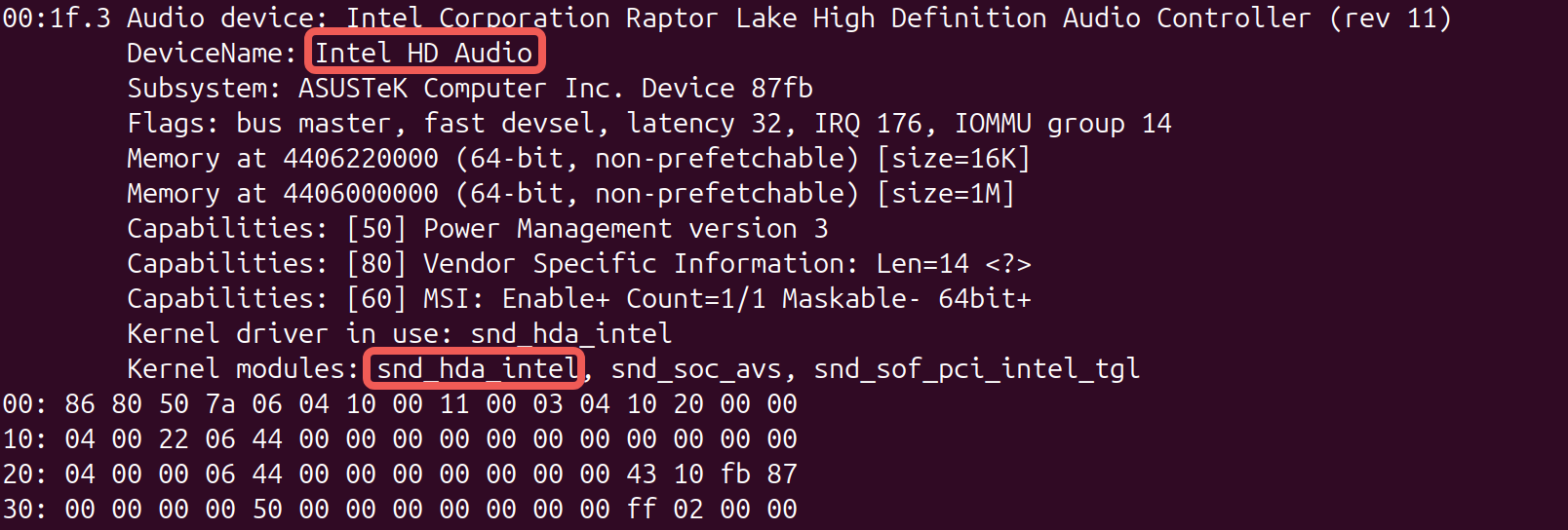The height and width of the screenshot is (530, 1568).
Task: Click "snd_soc_avs" in kernel modules line
Action: coord(696,368)
